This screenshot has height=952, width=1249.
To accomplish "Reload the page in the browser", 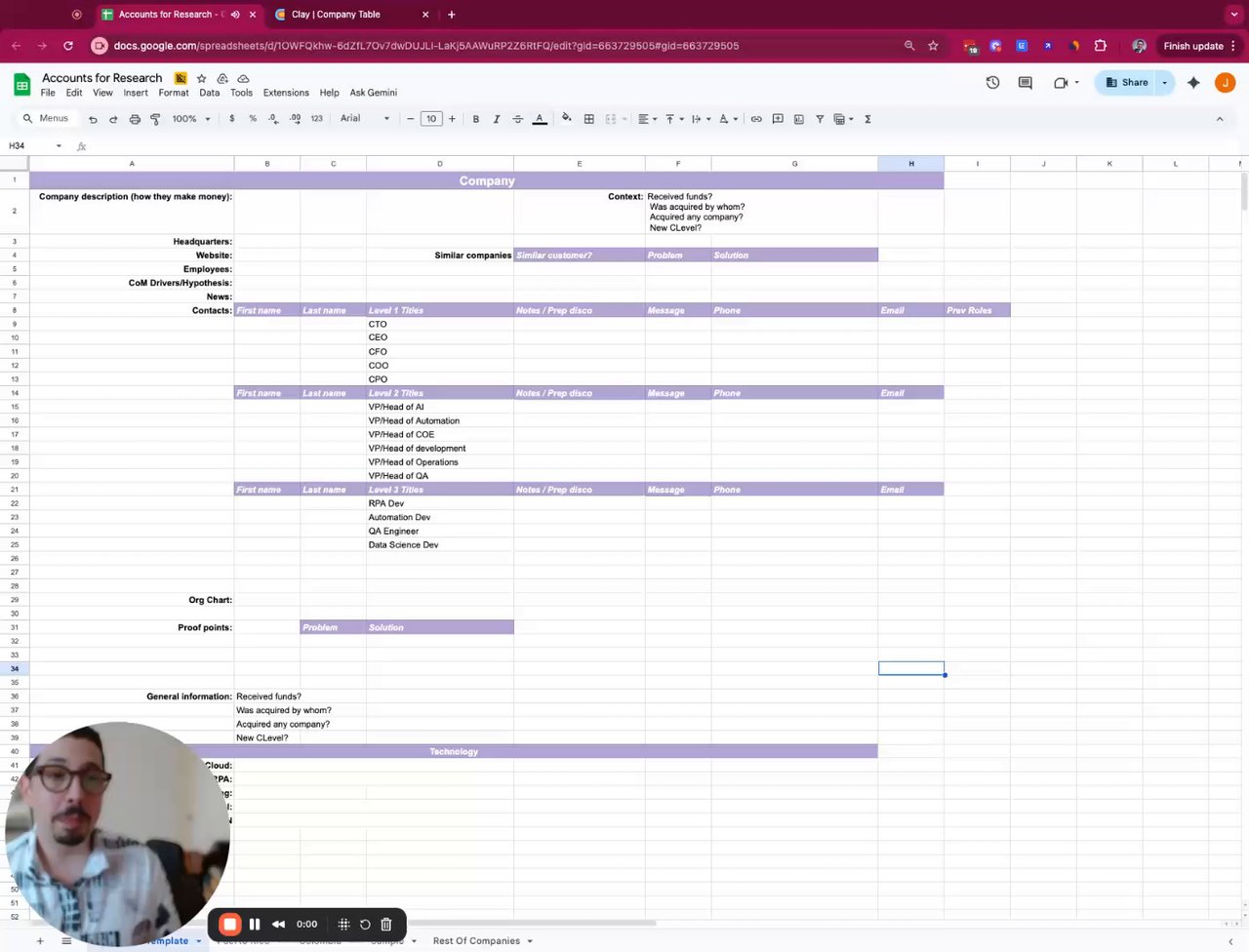I will tap(68, 46).
